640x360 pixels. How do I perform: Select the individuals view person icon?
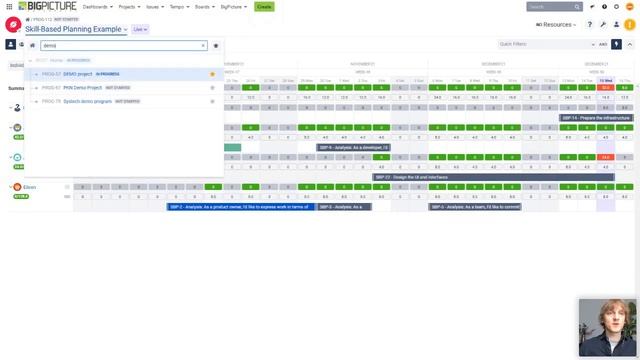[11, 44]
